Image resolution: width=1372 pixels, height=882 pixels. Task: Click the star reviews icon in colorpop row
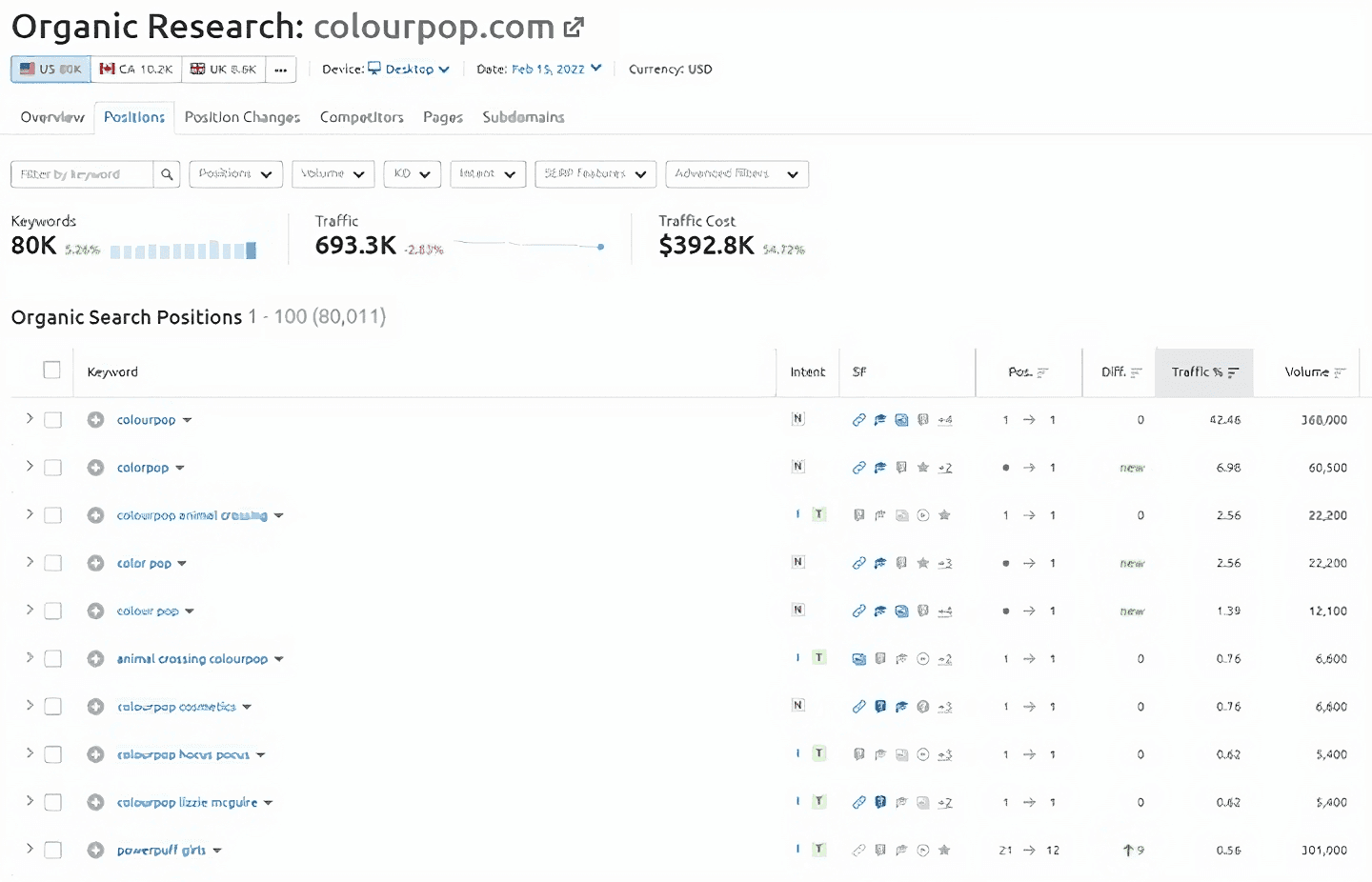[922, 468]
